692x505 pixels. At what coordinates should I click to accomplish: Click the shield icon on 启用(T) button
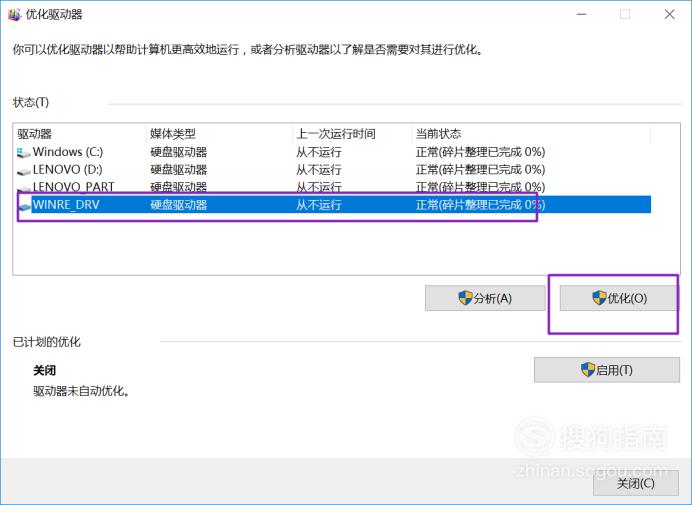(588, 369)
